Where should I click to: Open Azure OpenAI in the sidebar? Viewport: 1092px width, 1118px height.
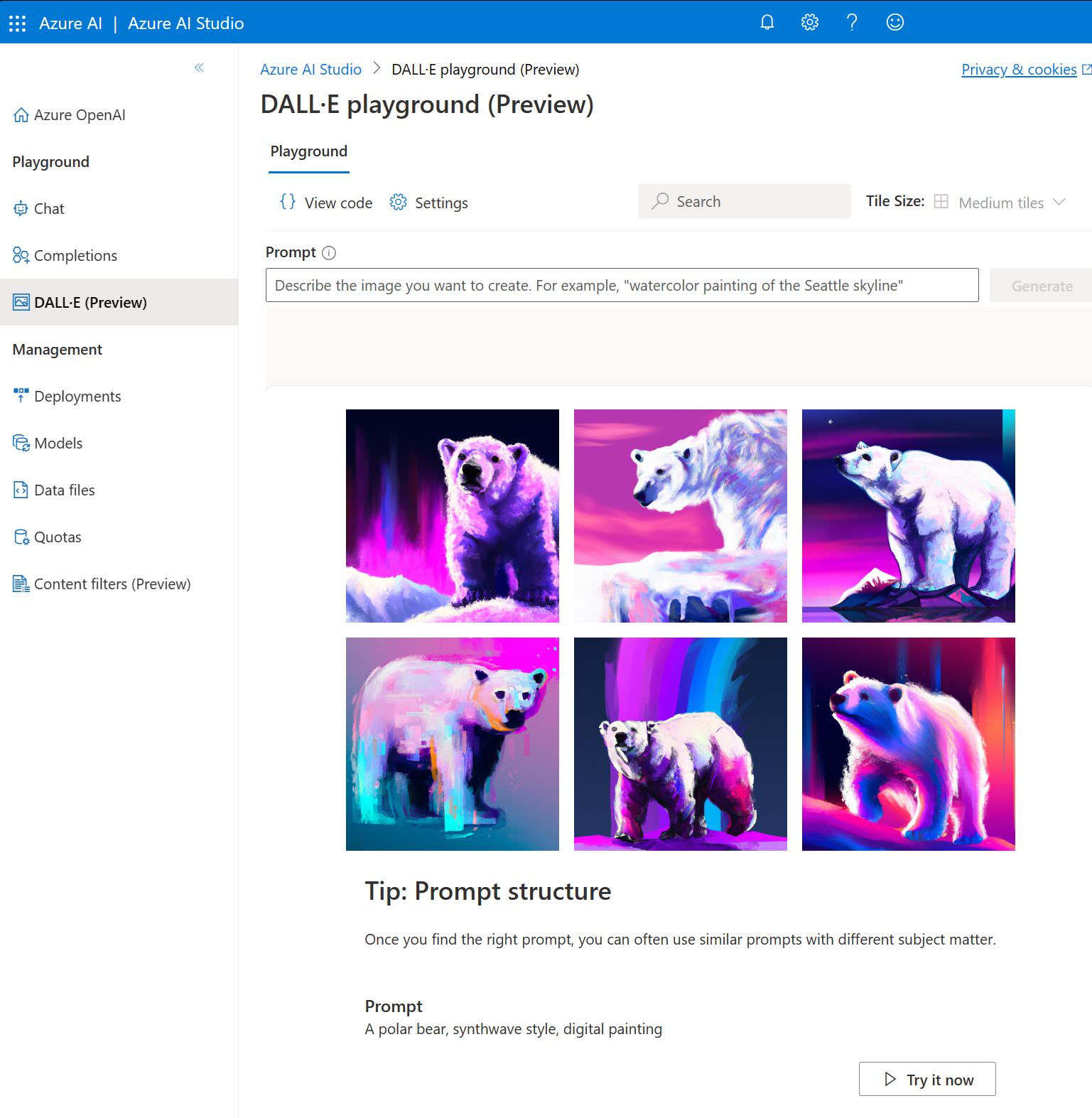(80, 115)
